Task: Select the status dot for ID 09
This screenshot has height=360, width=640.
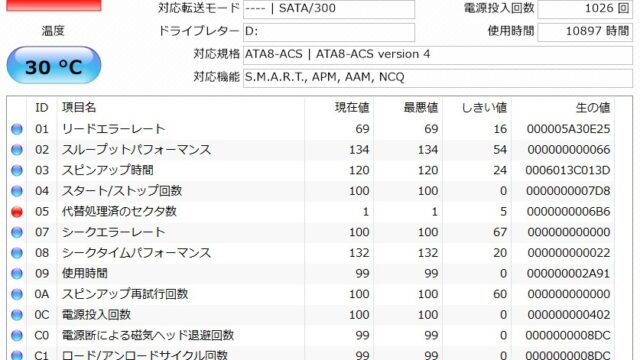Action: tap(17, 273)
